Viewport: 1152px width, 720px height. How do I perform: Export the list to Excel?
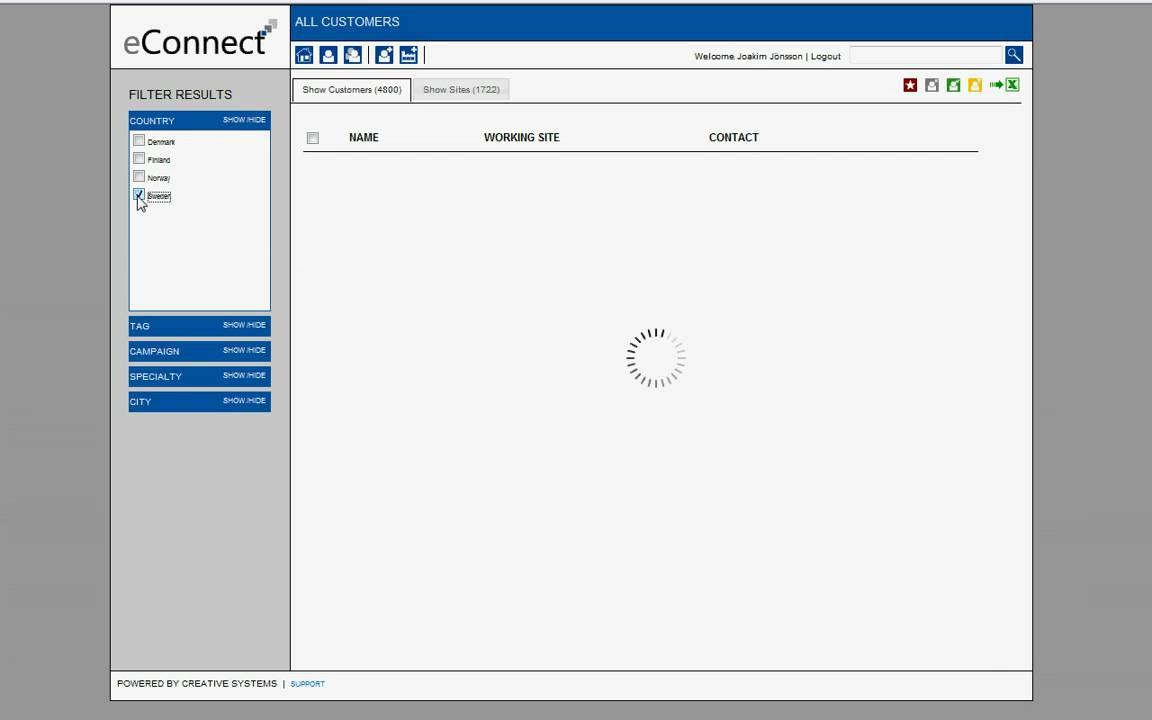1005,85
